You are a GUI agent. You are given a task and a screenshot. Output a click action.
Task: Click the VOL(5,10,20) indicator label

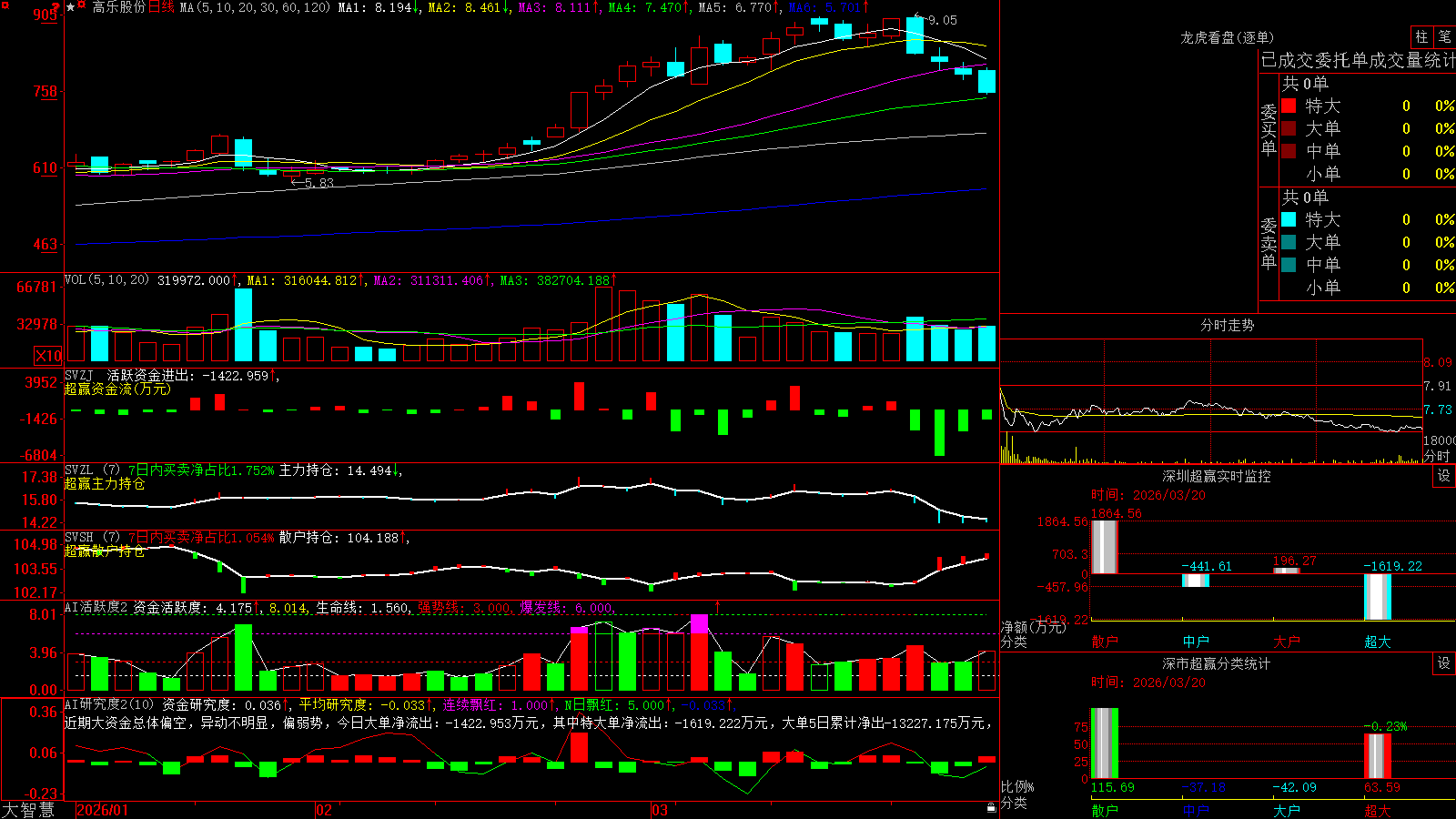click(x=106, y=279)
